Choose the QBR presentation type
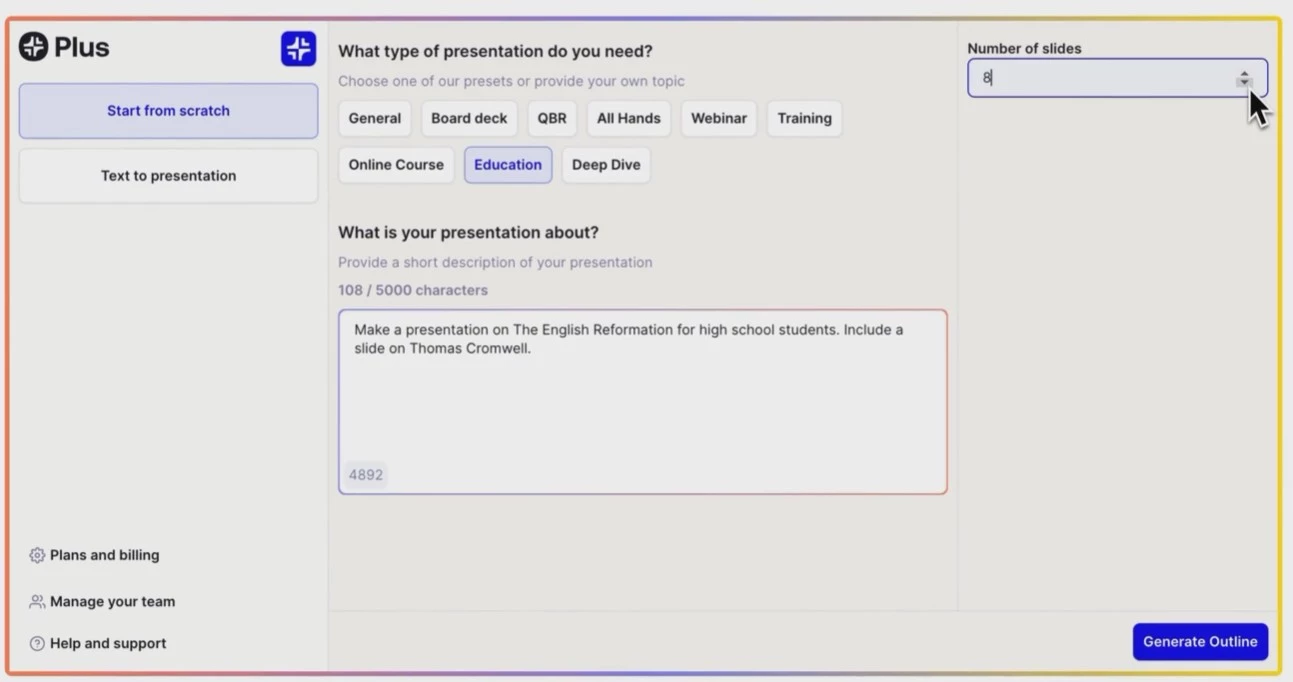Viewport: 1293px width, 682px height. coord(552,118)
